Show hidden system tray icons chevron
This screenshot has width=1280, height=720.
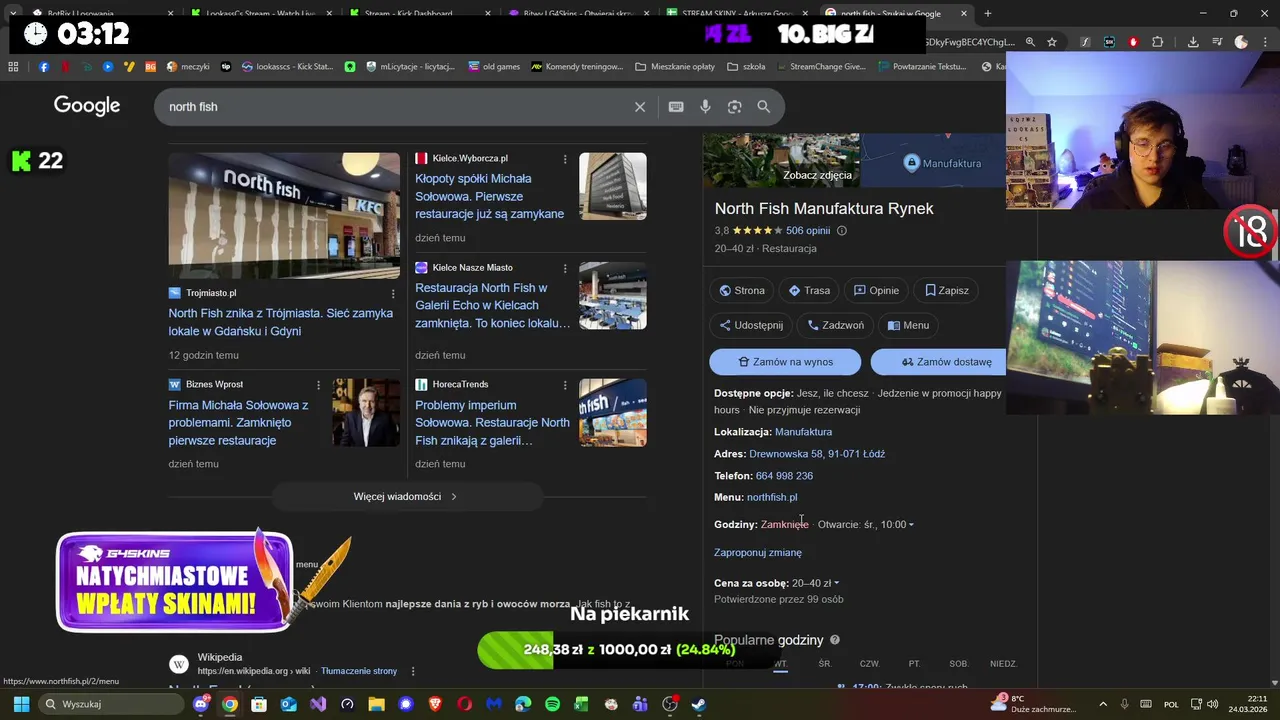1103,704
